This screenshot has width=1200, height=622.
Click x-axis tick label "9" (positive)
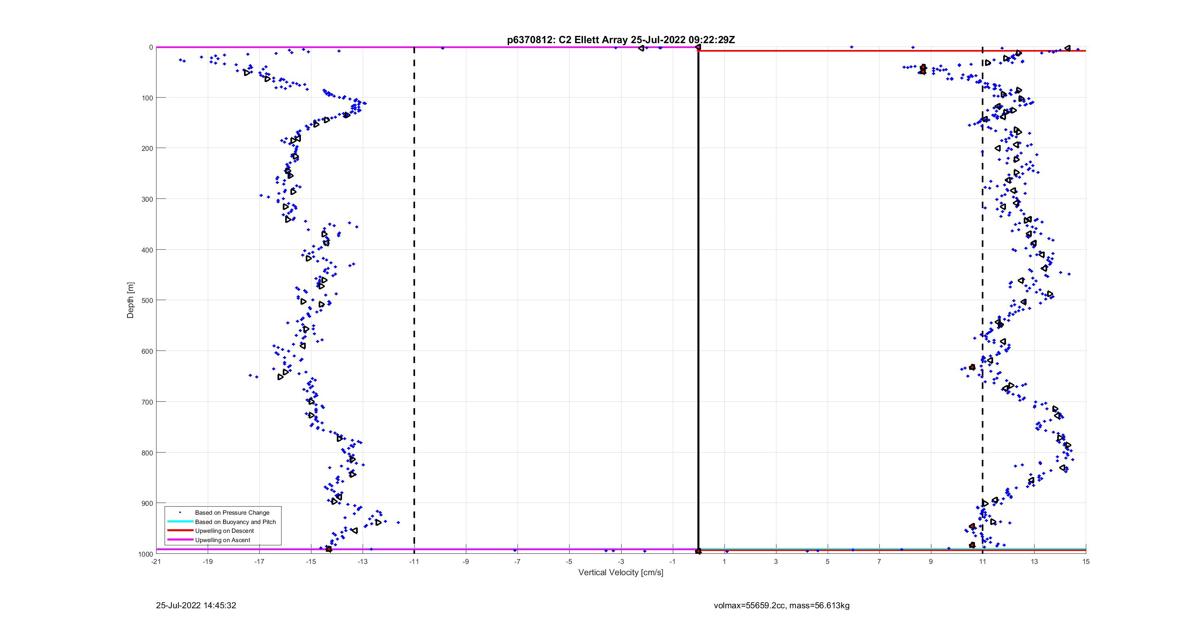931,562
